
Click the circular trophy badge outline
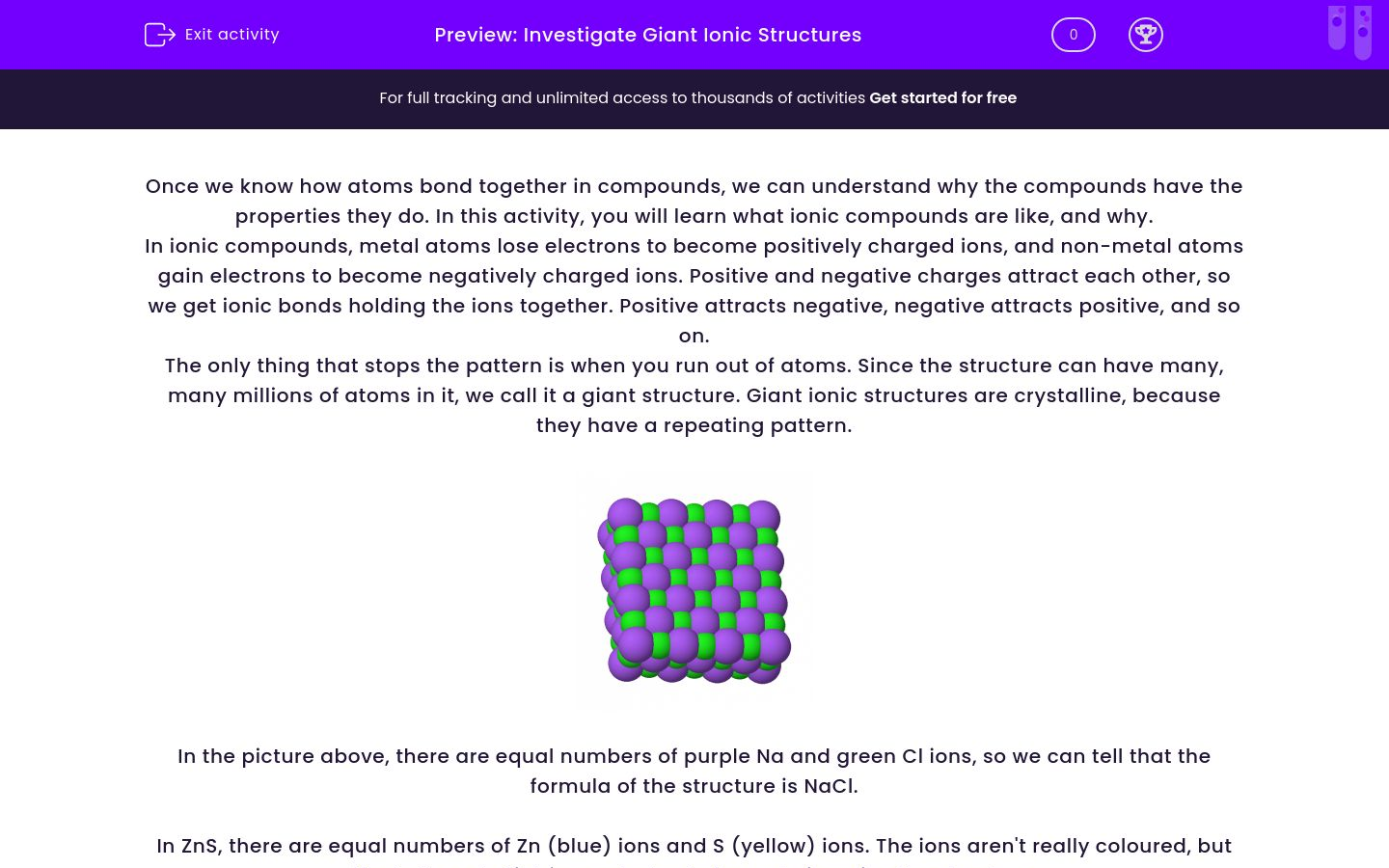tap(1146, 35)
